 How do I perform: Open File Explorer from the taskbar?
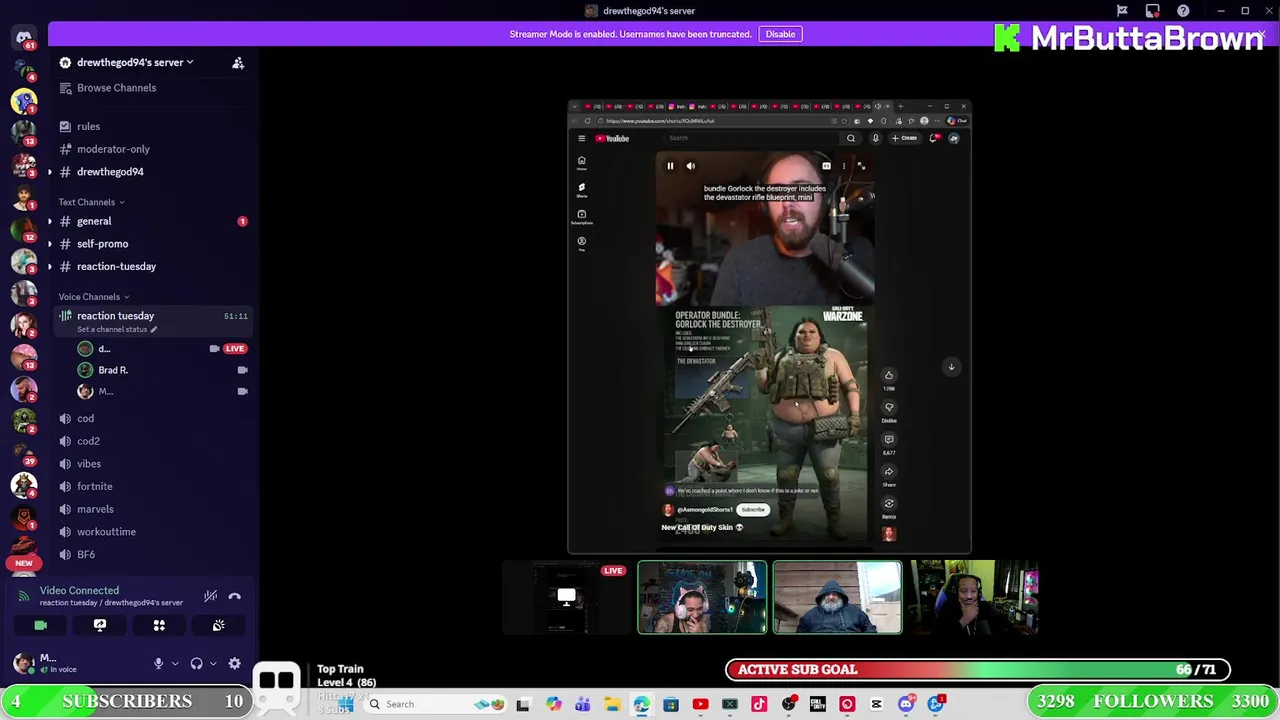point(612,704)
